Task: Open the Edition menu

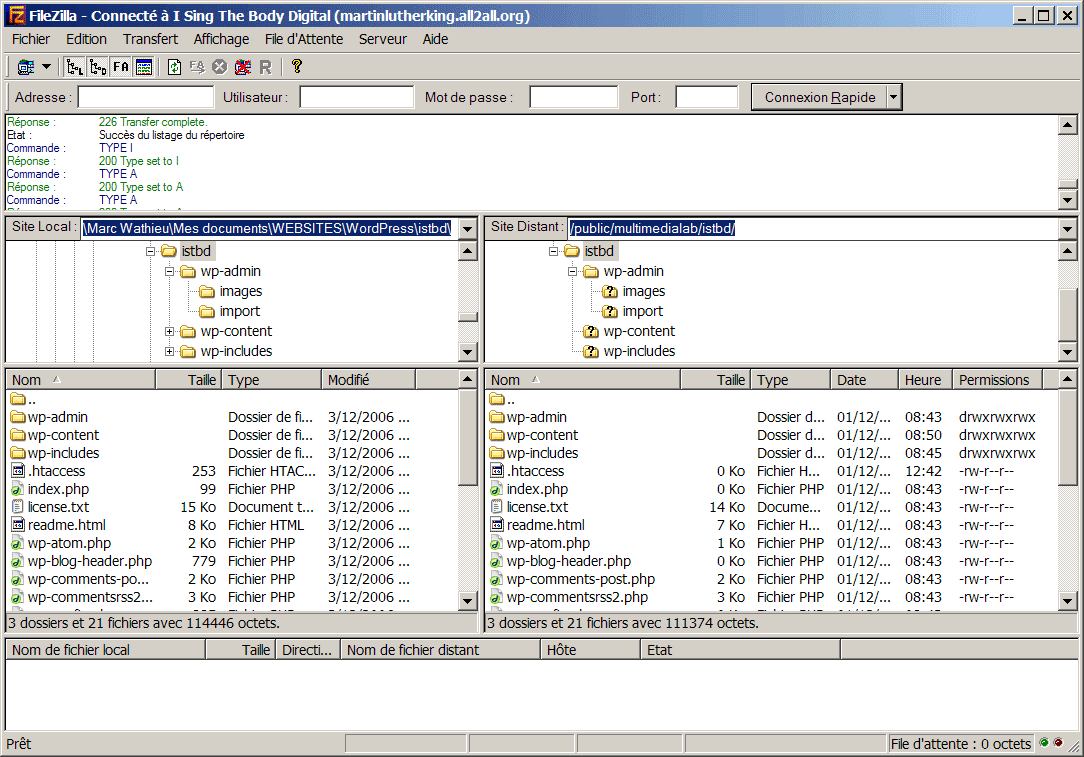Action: [x=86, y=39]
